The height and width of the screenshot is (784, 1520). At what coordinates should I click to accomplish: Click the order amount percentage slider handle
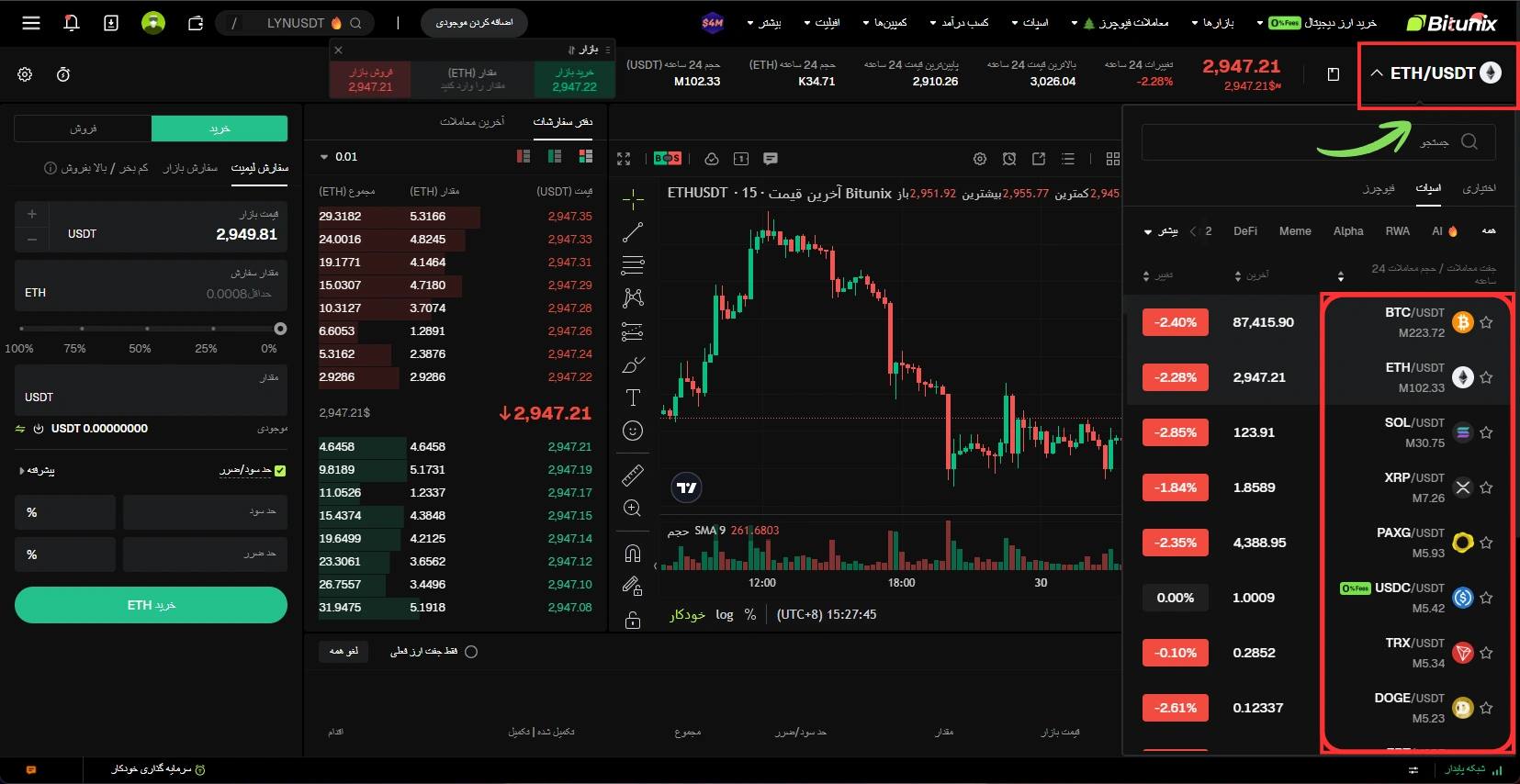(x=280, y=329)
